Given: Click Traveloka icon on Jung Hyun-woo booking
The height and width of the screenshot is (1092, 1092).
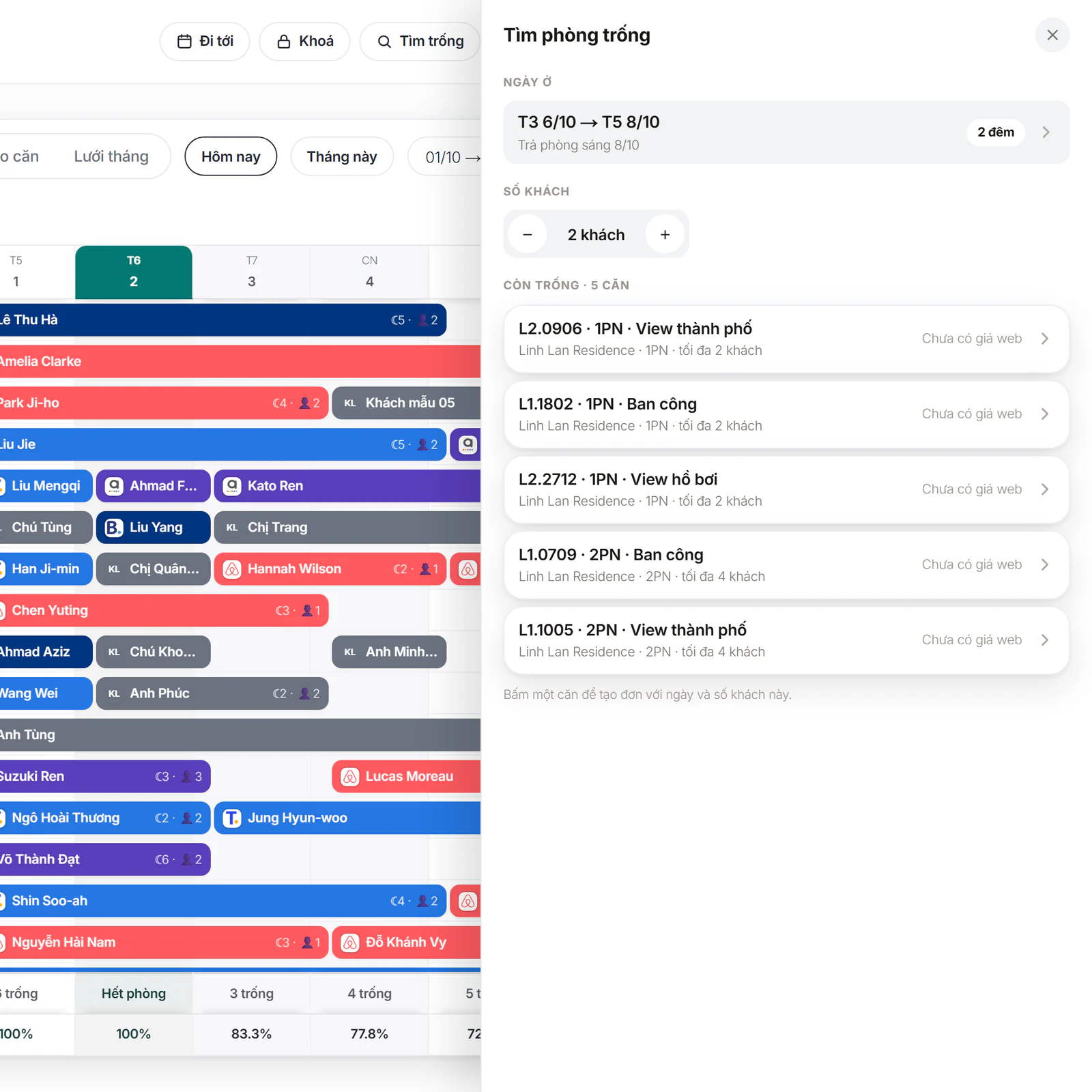Looking at the screenshot, I should pos(232,818).
